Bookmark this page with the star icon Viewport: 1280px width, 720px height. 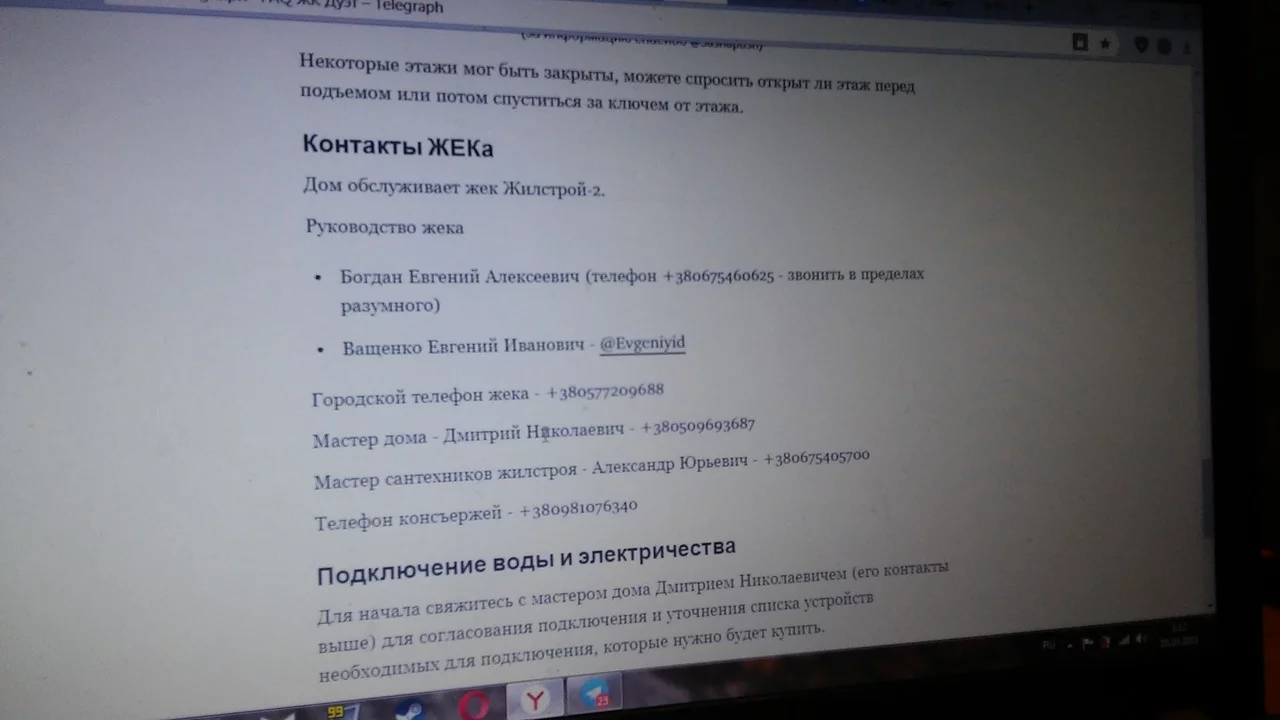point(1105,43)
